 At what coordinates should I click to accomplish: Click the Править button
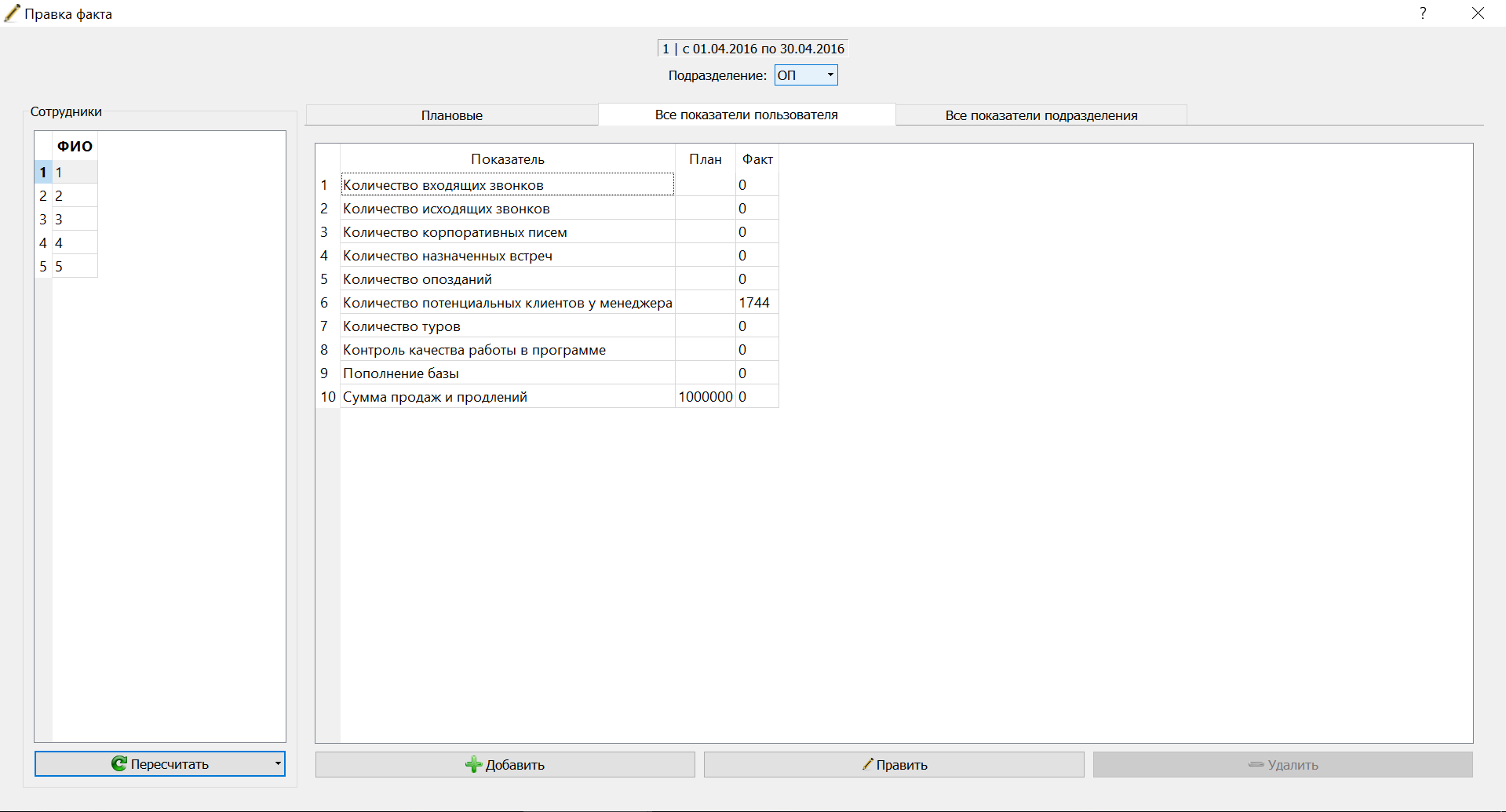pyautogui.click(x=894, y=765)
